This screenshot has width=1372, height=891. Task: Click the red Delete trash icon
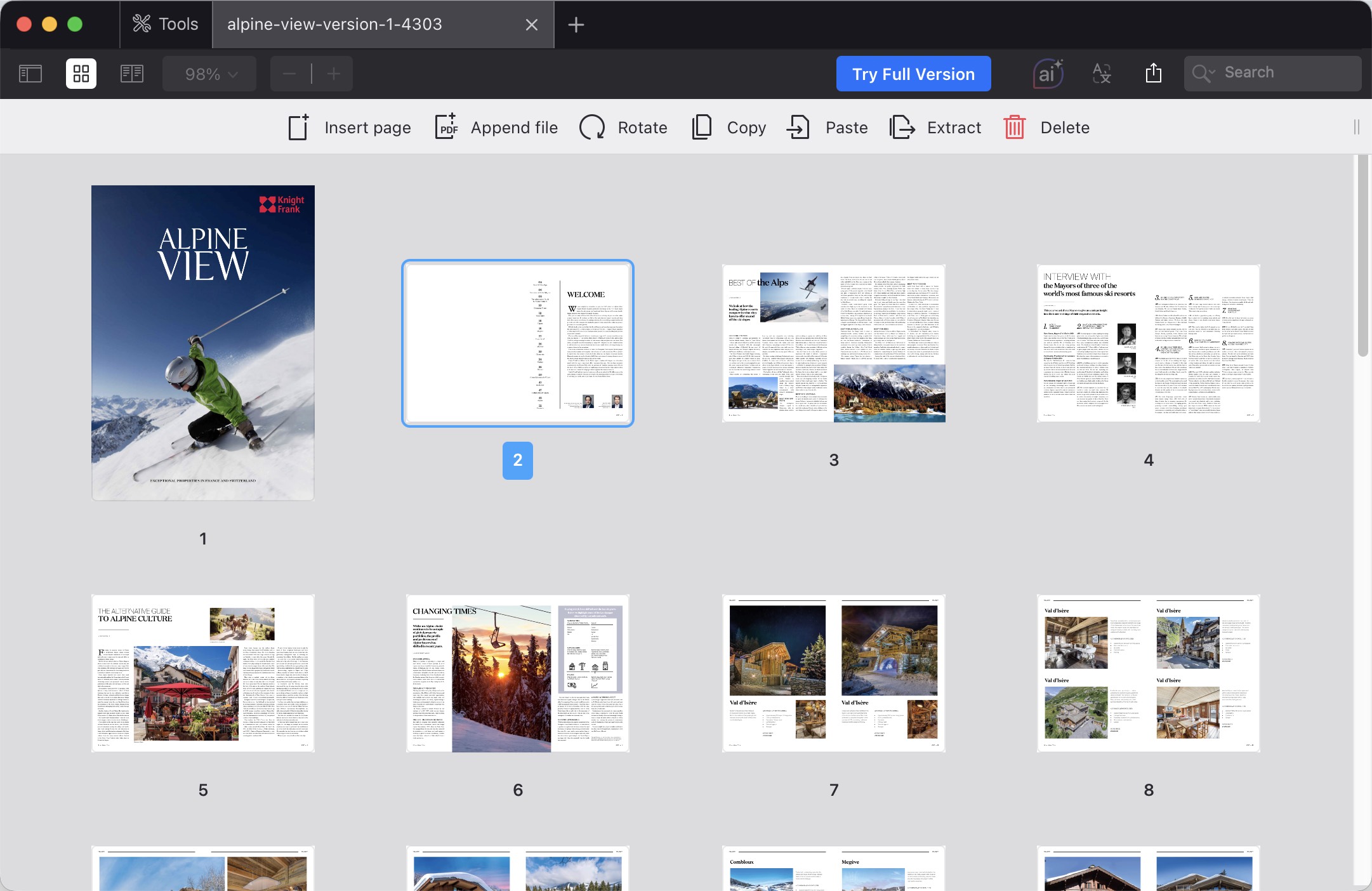(x=1014, y=127)
